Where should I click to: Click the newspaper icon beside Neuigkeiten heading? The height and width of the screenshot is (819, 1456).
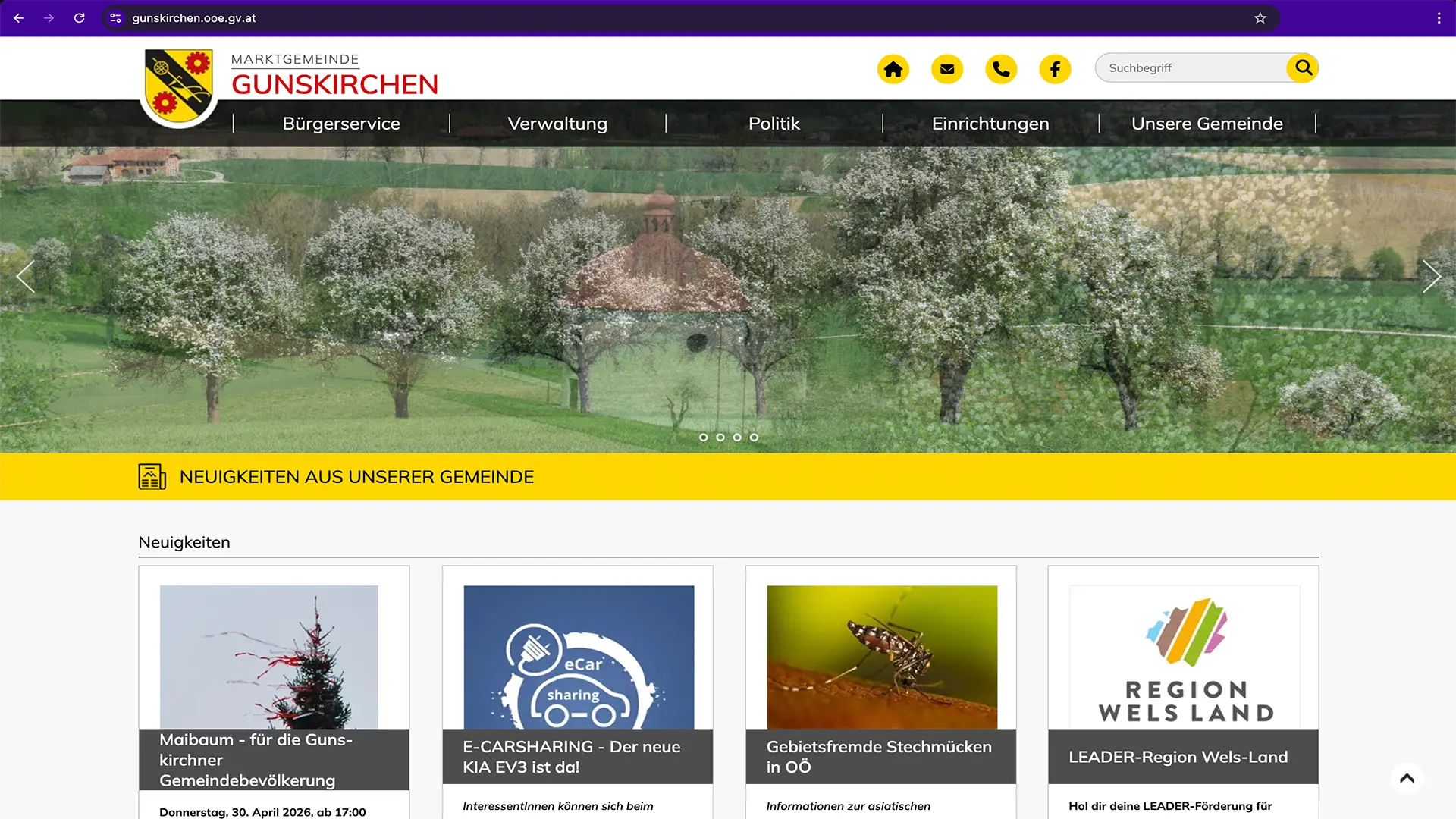[152, 477]
